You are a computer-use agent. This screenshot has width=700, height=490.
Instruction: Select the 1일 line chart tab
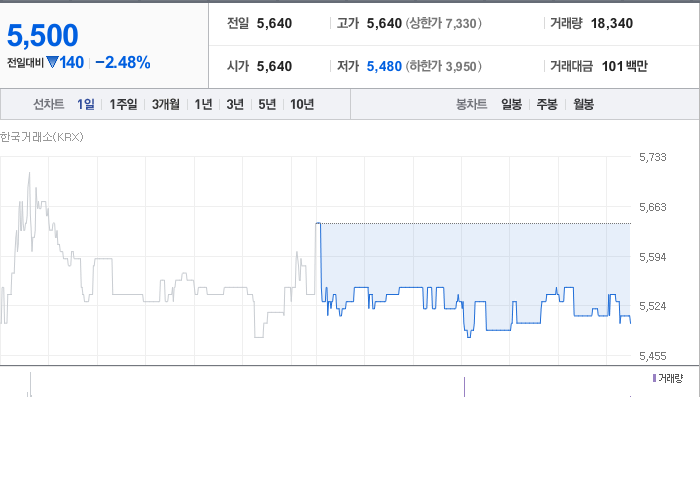[x=86, y=104]
